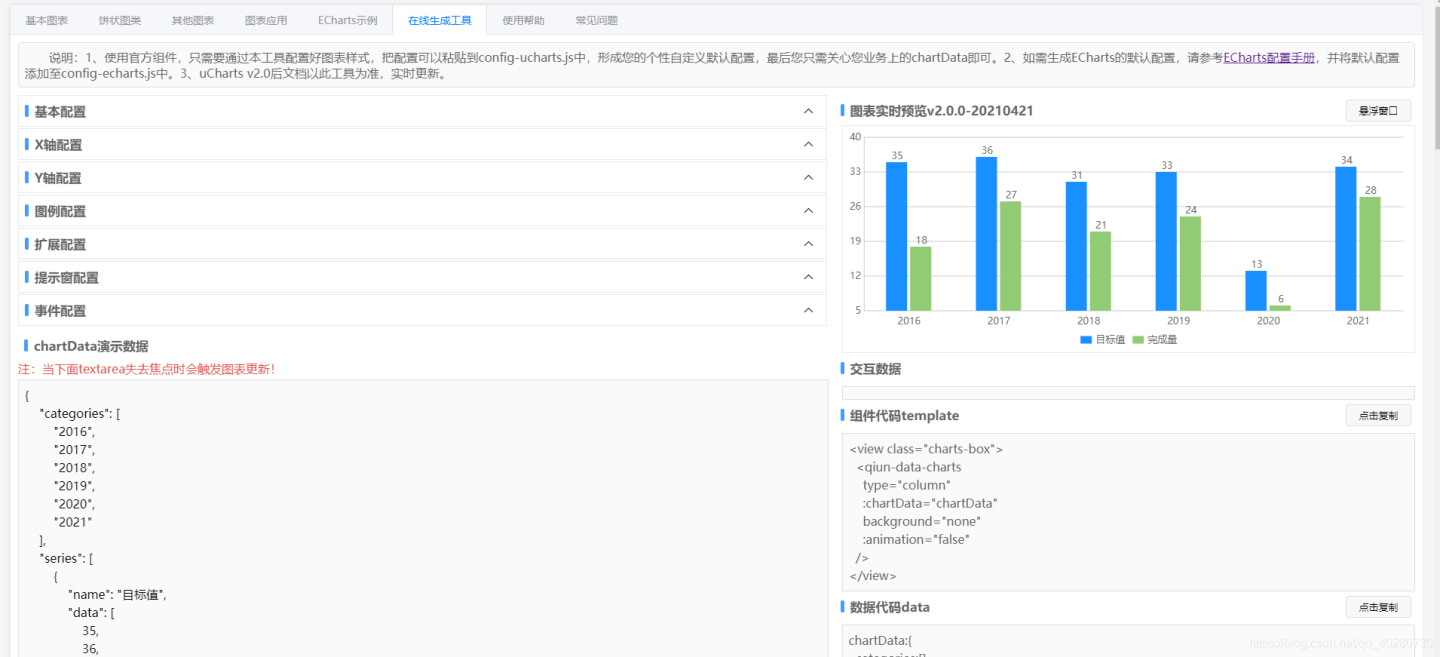Collapse the 扩展配置 section

(x=808, y=243)
